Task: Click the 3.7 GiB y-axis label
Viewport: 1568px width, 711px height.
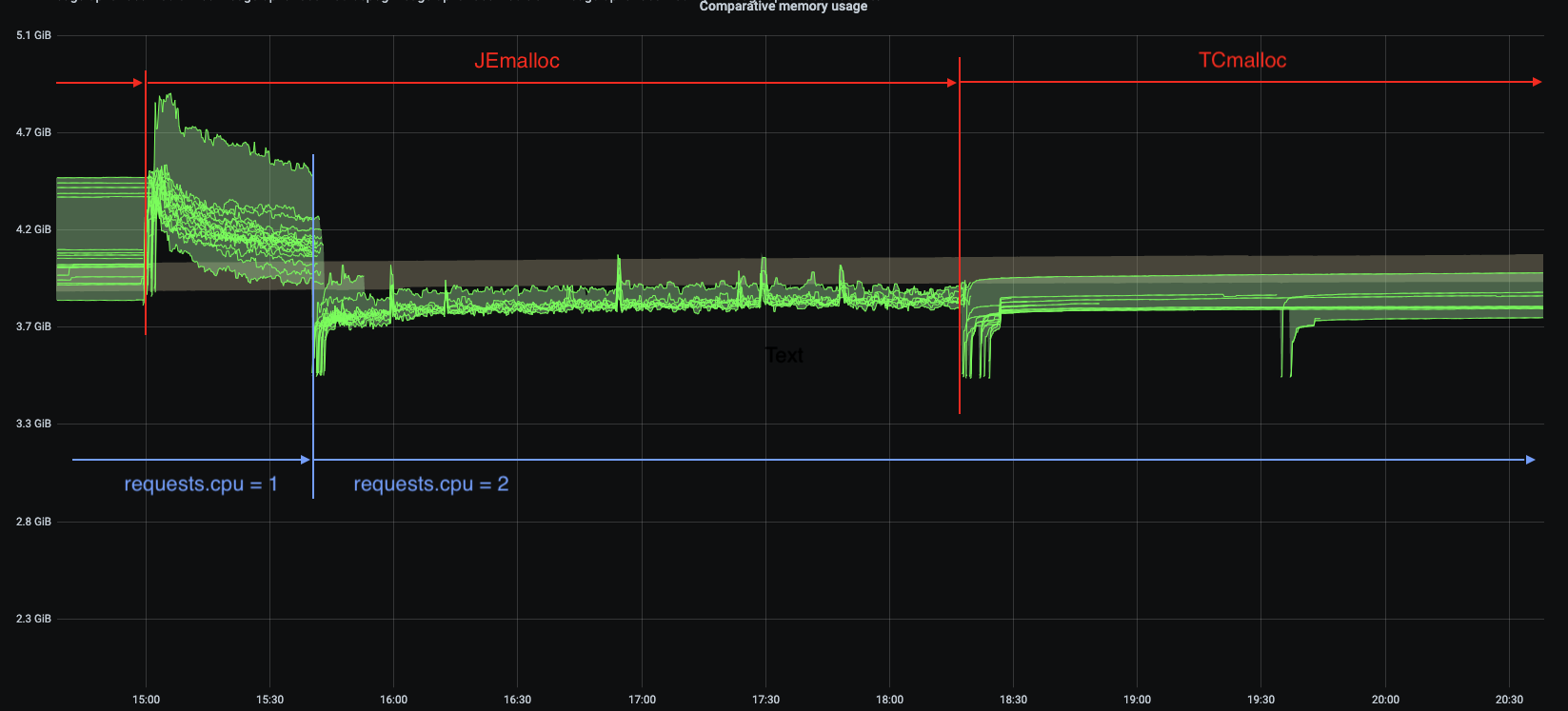Action: [33, 326]
